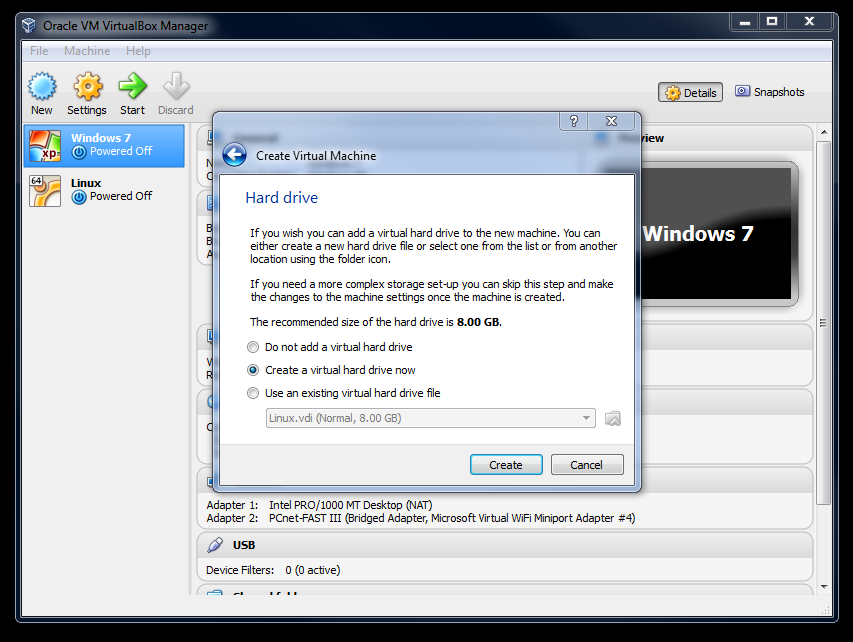Click the Linux 64-bit OS icon
The image size is (853, 642).
45,191
